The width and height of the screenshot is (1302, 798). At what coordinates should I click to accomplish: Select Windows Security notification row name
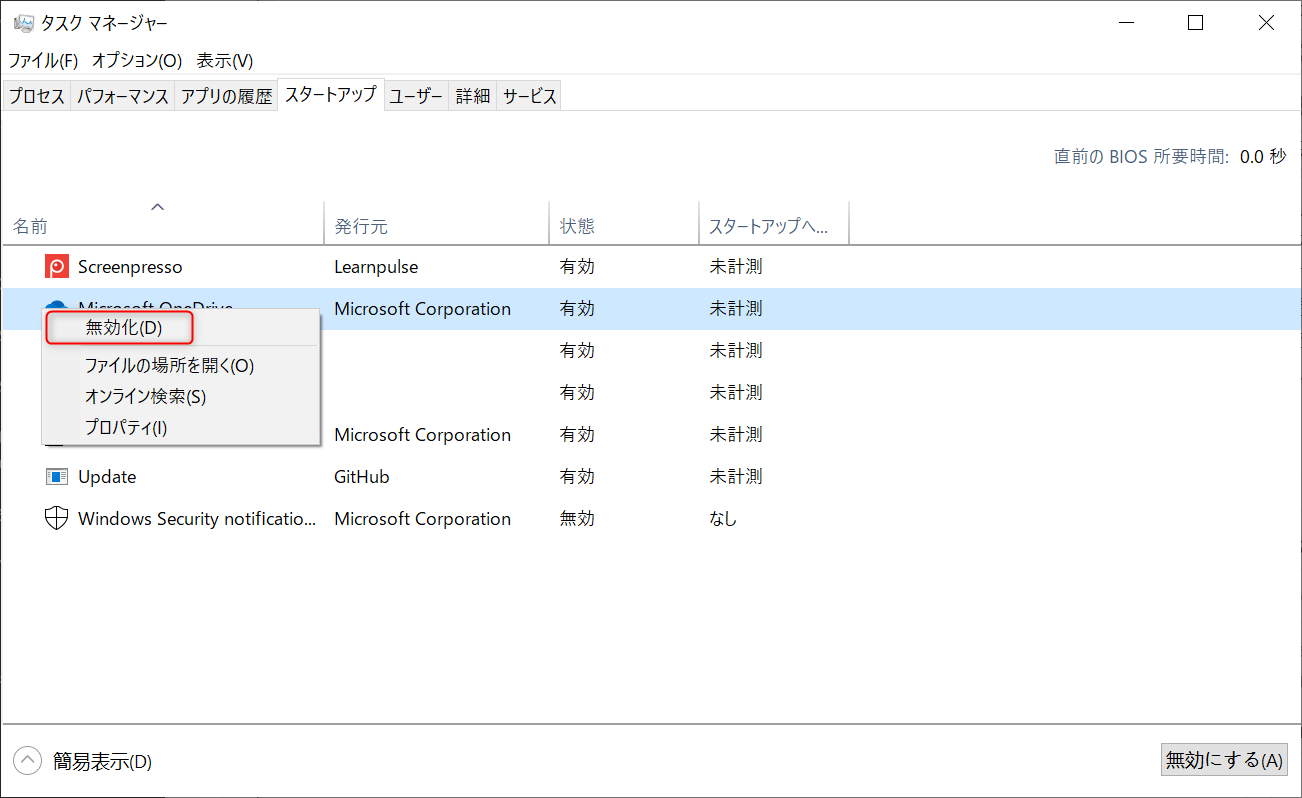point(197,519)
